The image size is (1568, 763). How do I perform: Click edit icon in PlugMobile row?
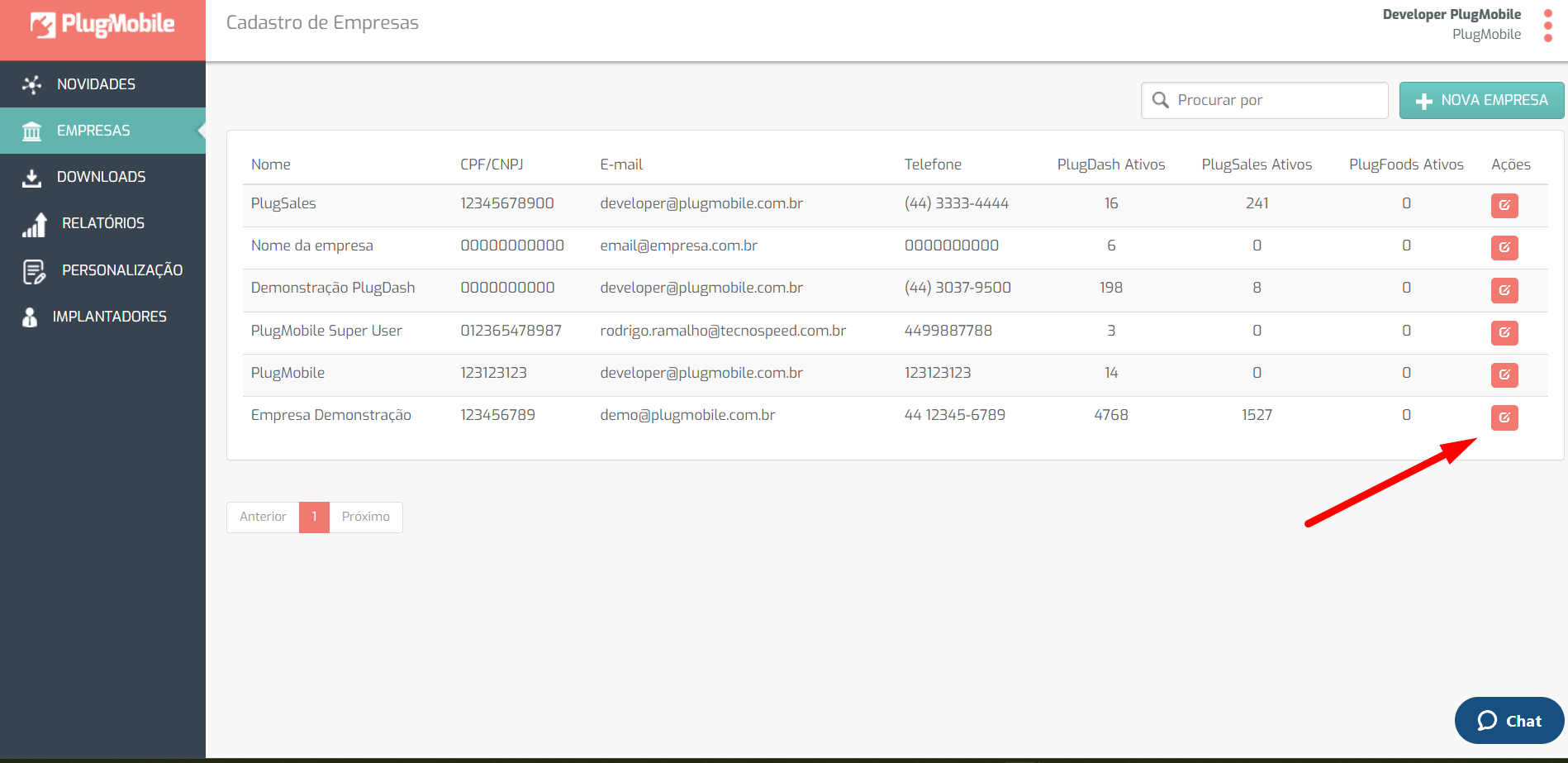coord(1504,374)
